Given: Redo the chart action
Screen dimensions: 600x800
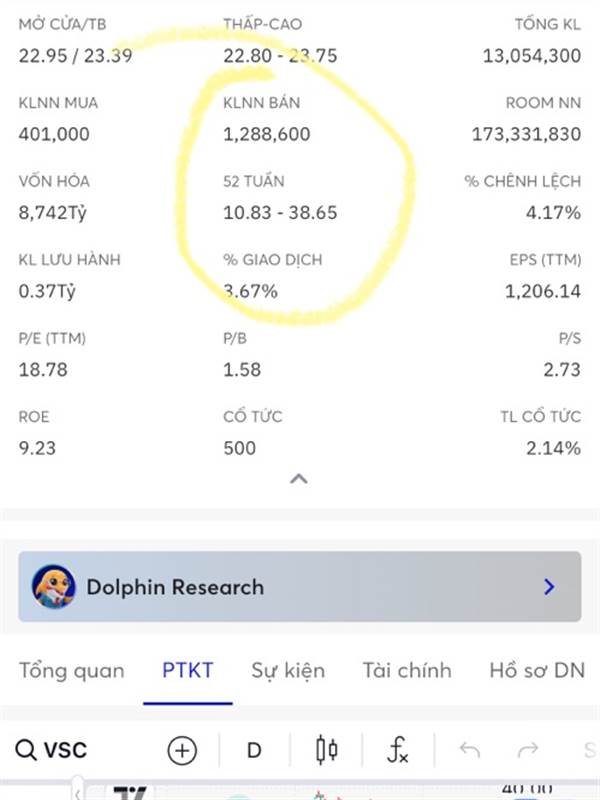Looking at the screenshot, I should 528,749.
